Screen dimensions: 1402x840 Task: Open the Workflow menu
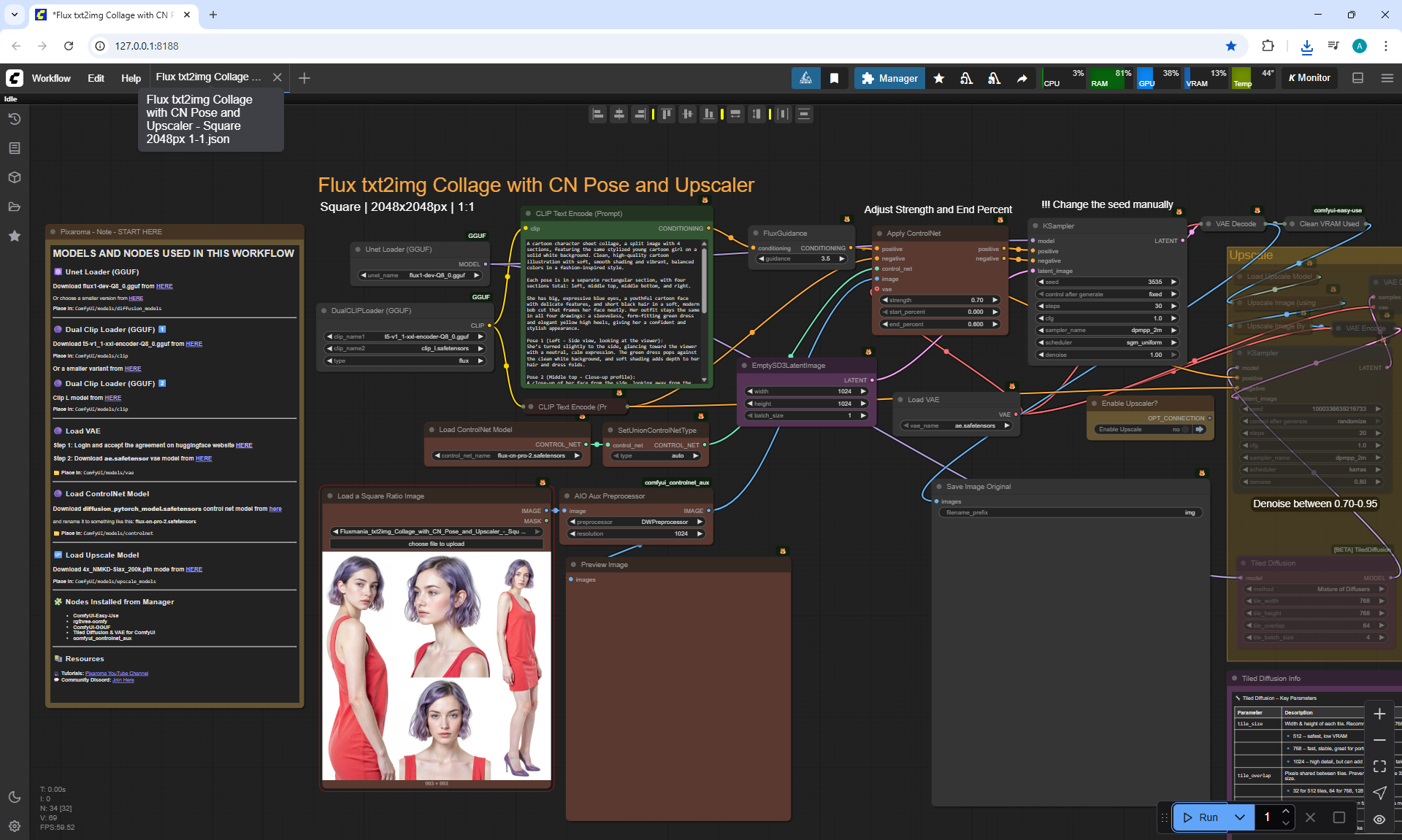tap(51, 78)
